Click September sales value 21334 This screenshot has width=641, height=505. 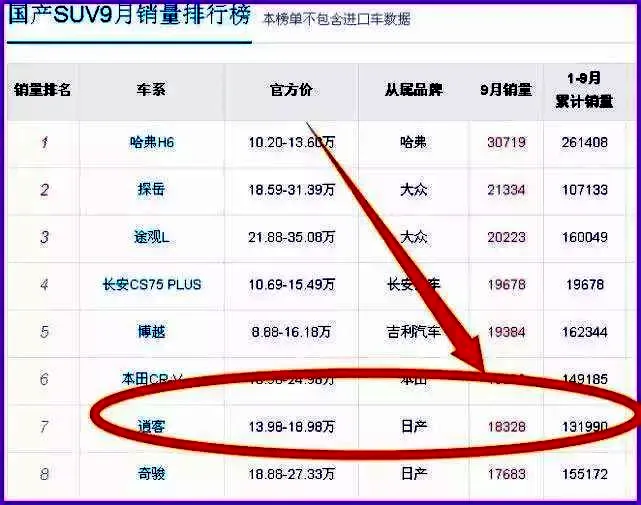point(507,190)
